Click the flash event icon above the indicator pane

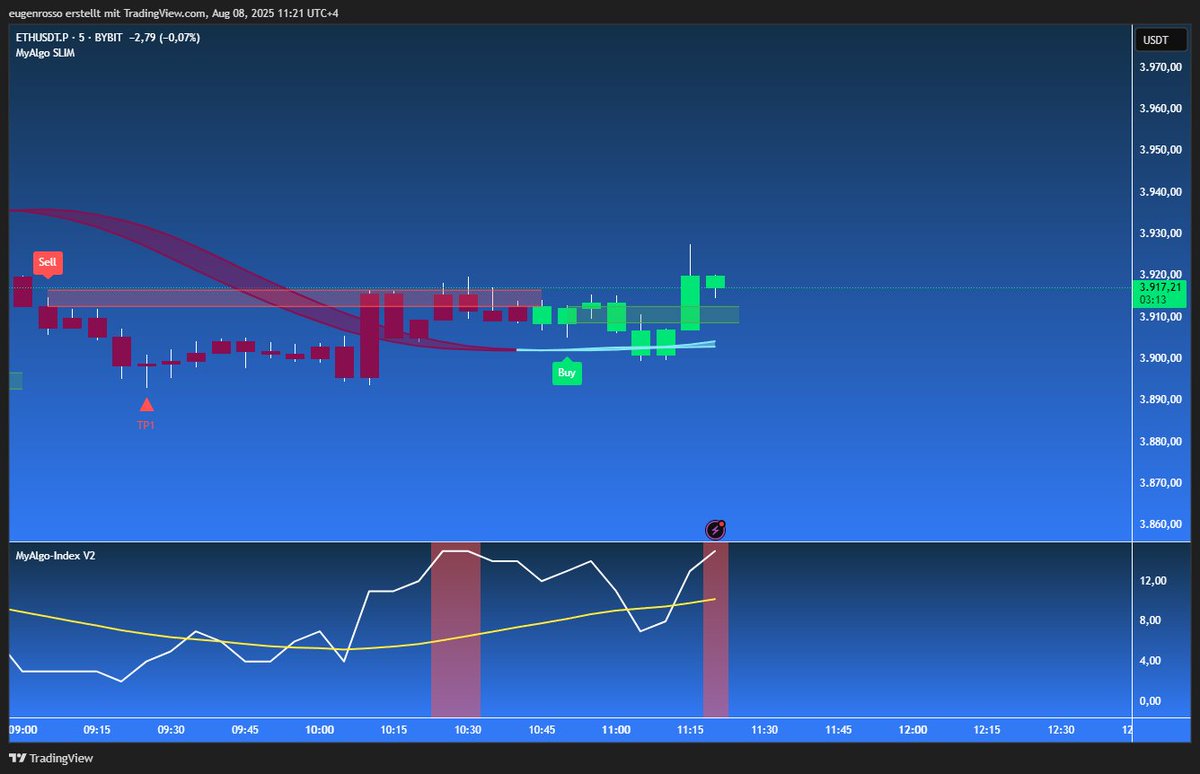[x=715, y=530]
